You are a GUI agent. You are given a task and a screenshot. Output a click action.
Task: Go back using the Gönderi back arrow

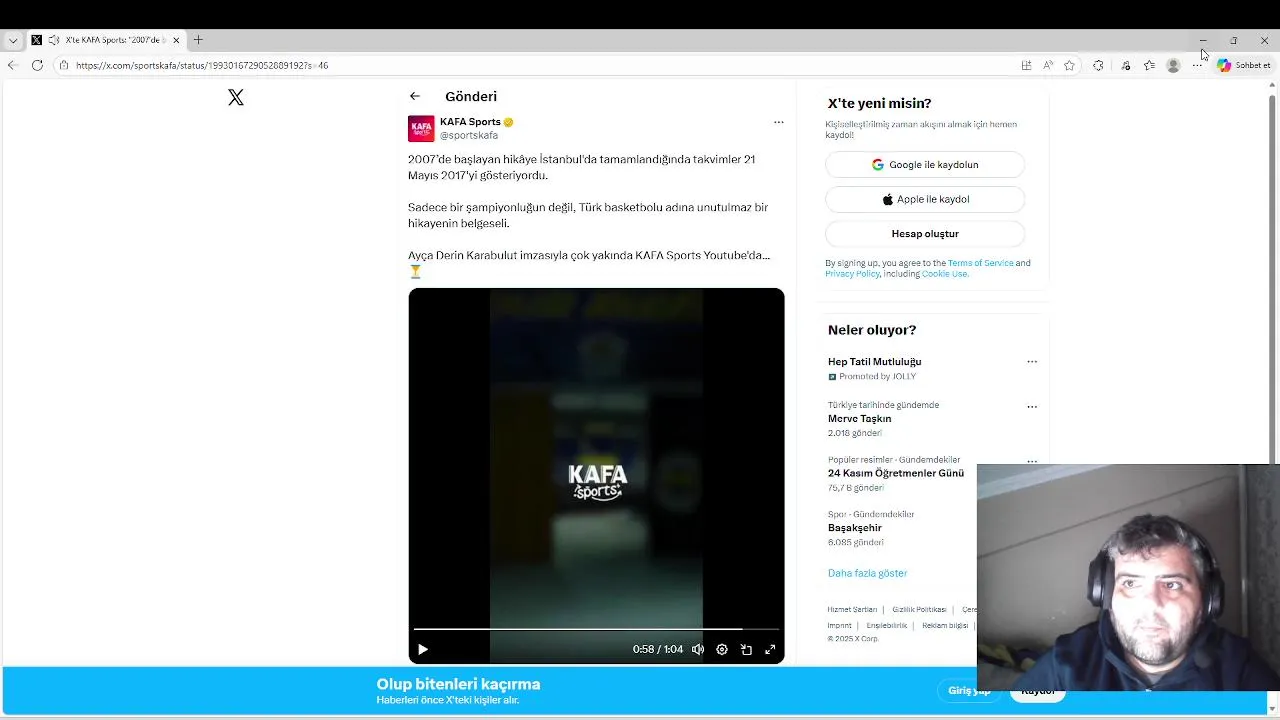415,96
